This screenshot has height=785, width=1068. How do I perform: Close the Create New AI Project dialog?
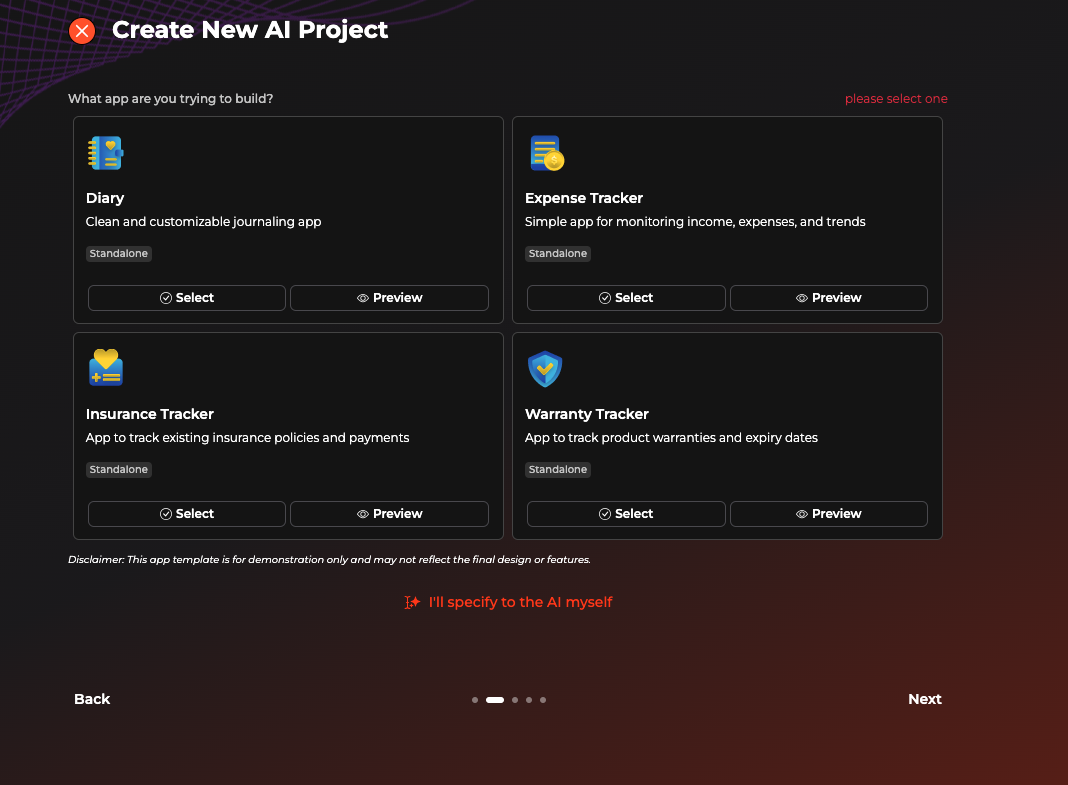(82, 31)
